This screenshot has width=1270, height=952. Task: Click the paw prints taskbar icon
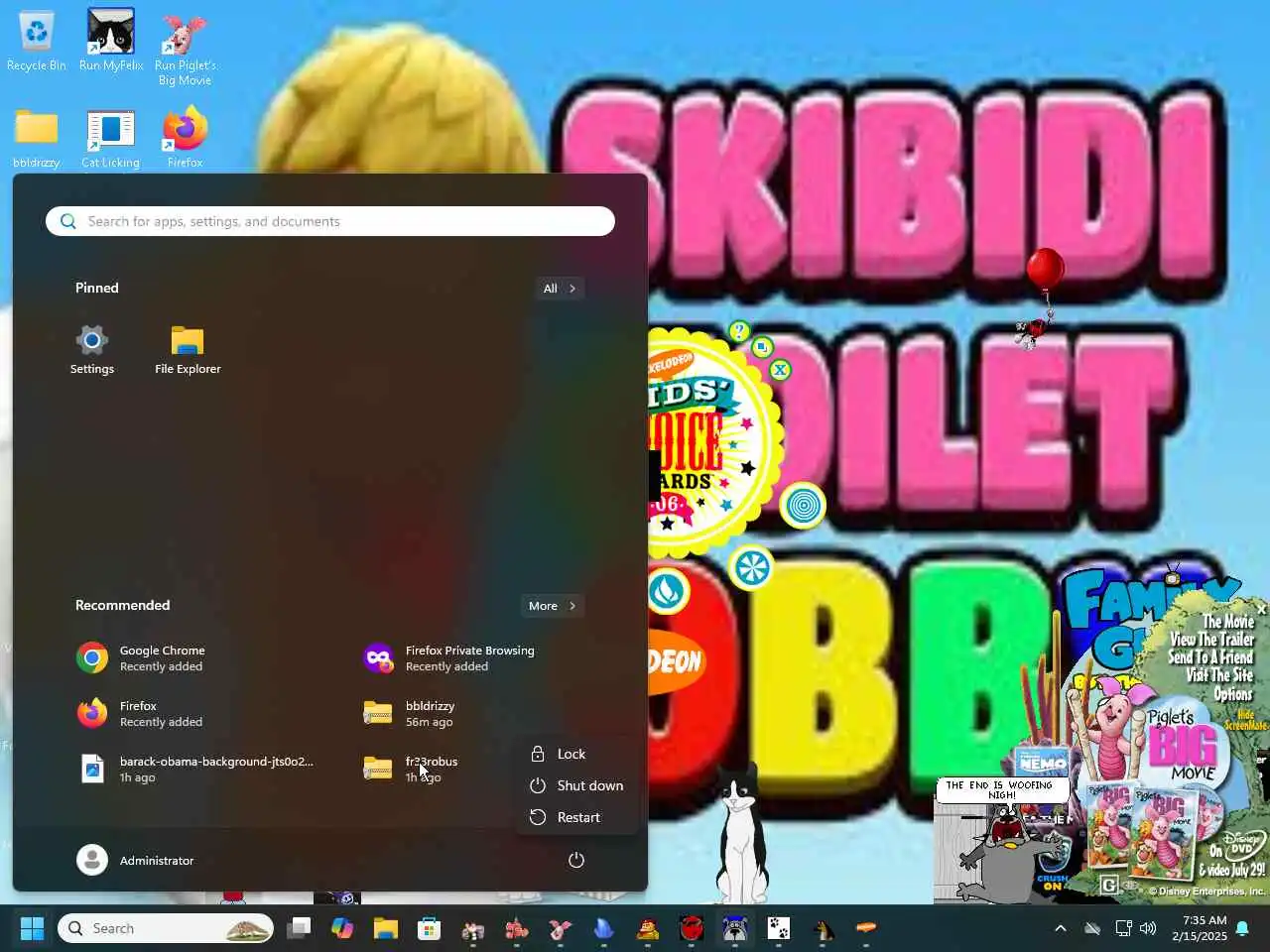click(779, 928)
